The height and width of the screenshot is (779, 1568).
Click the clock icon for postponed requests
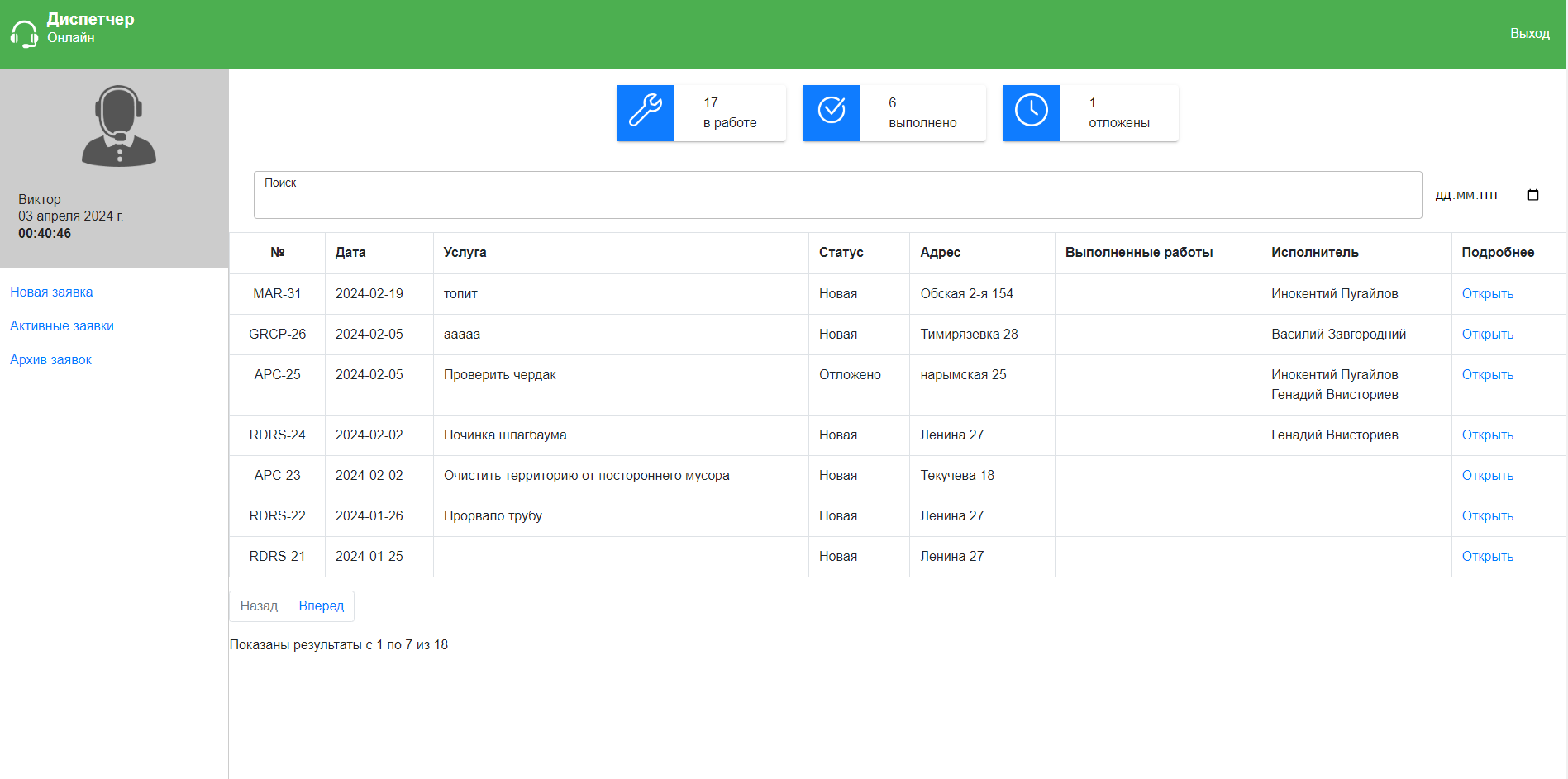[1032, 111]
